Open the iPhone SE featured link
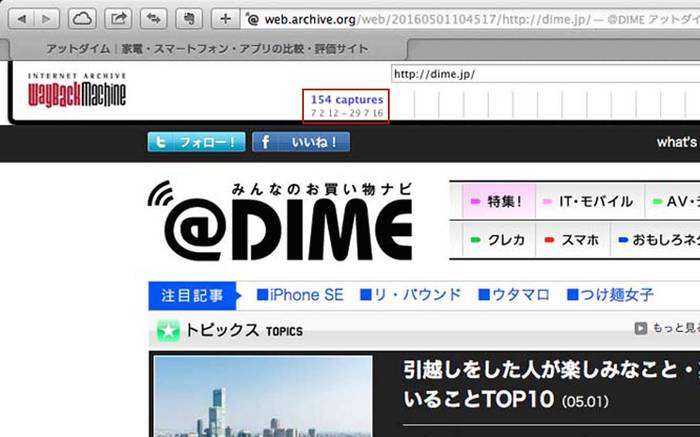The width and height of the screenshot is (700, 437). click(x=300, y=295)
